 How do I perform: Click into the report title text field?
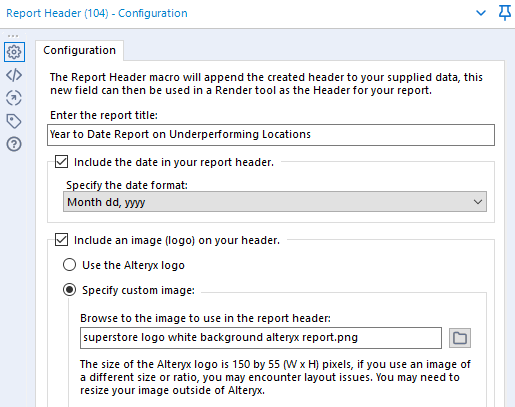tap(271, 135)
